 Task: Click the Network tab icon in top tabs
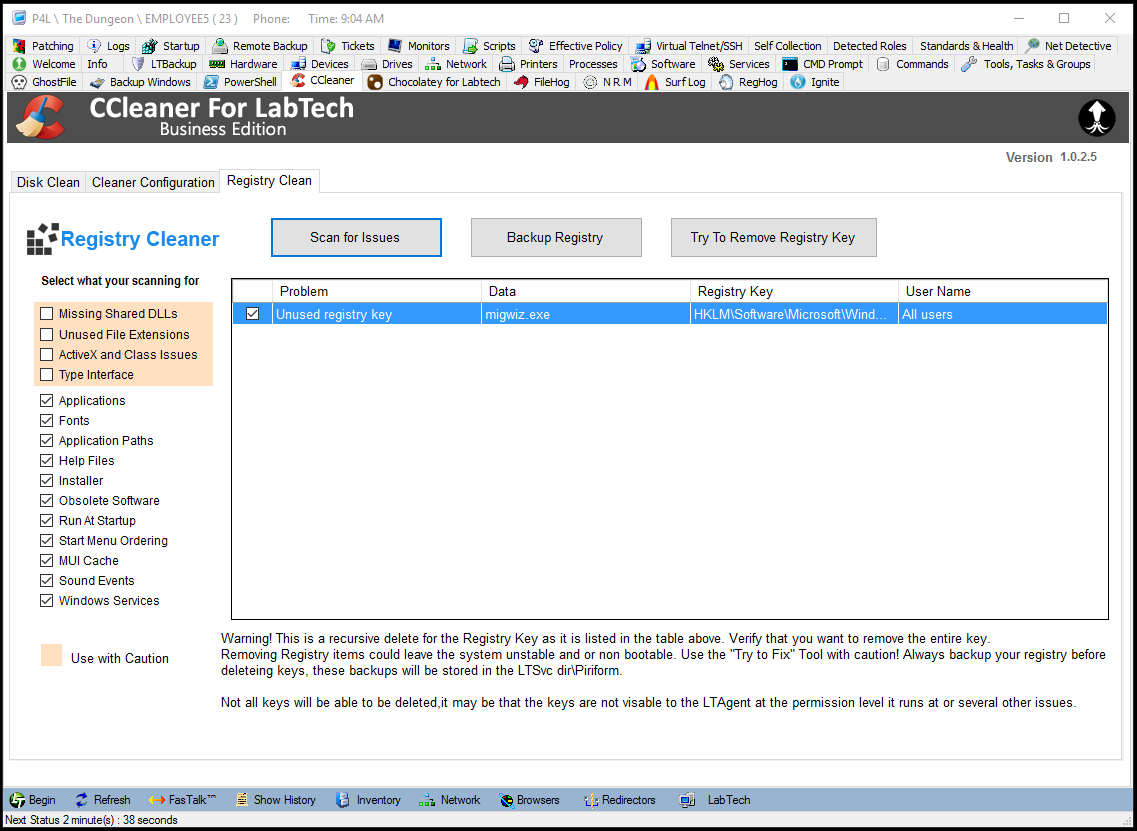tap(433, 64)
